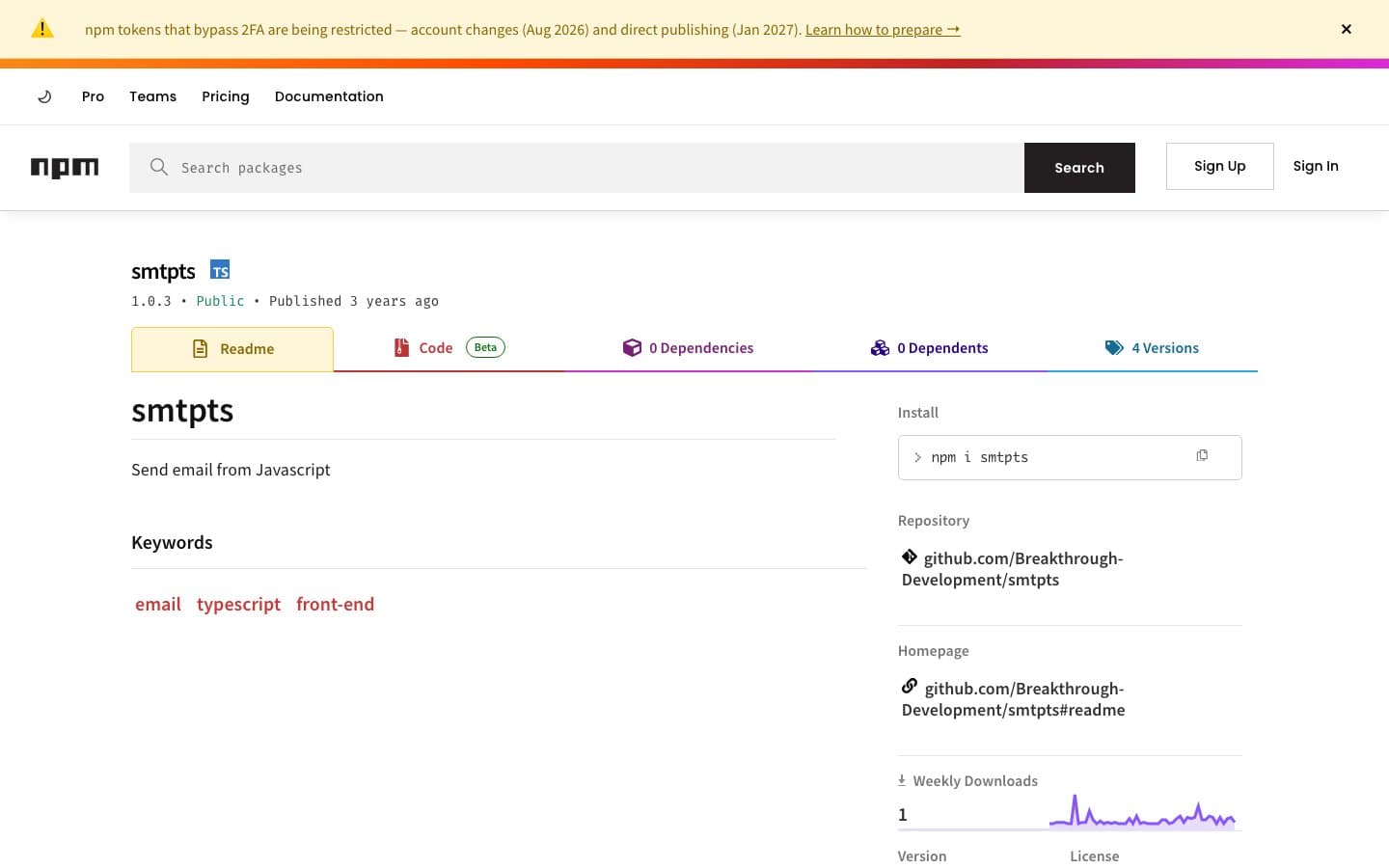Click the smtpts package title

163,271
